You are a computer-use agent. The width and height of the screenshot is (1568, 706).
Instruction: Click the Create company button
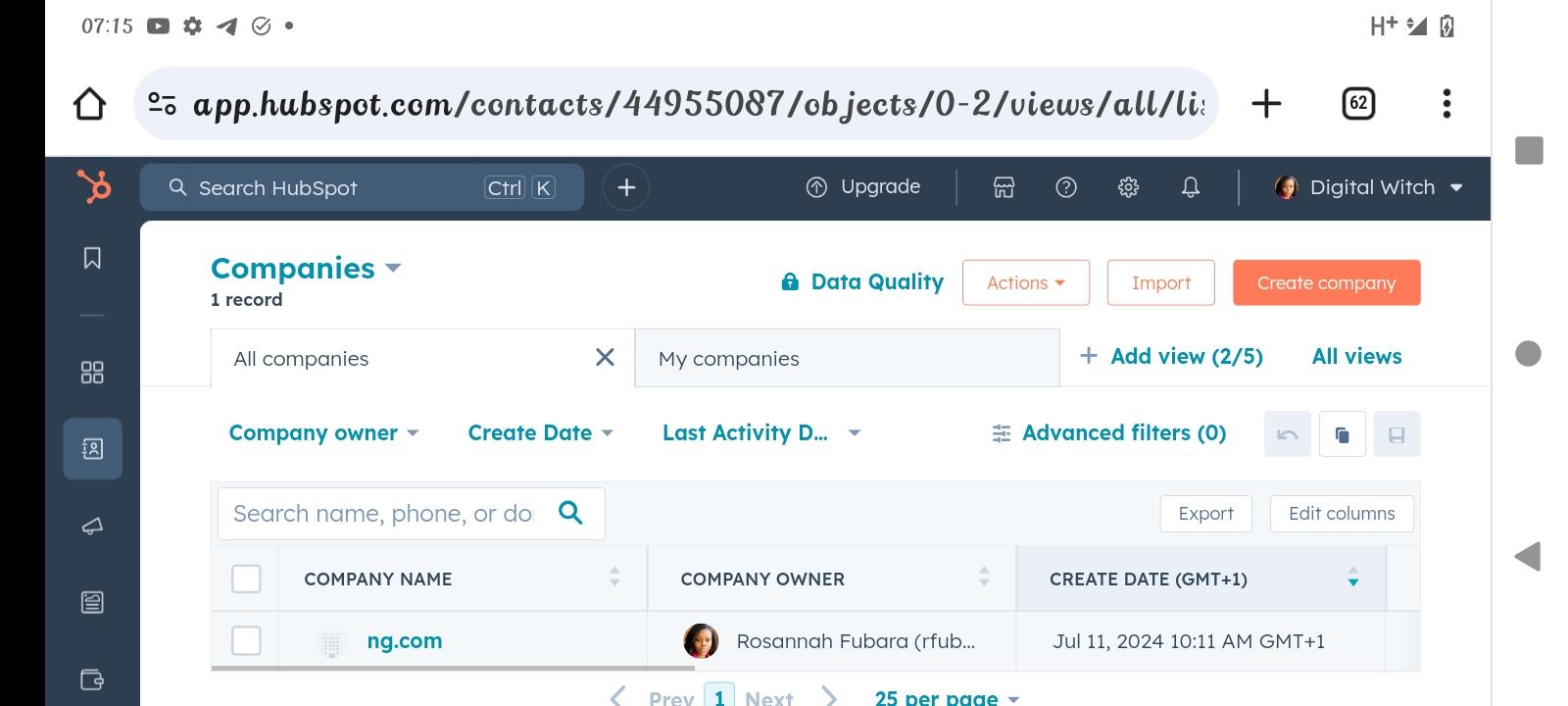click(x=1326, y=282)
